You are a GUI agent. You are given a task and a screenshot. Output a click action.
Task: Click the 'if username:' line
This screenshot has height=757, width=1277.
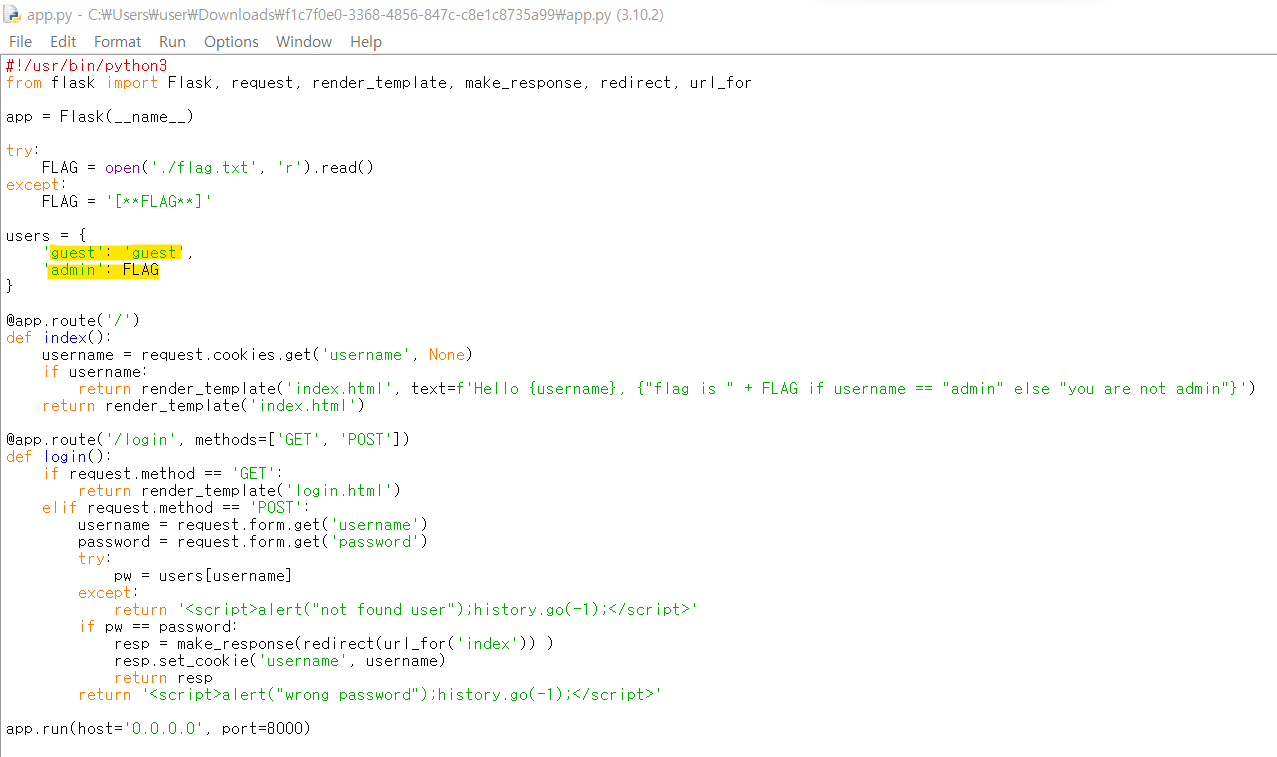coord(95,371)
